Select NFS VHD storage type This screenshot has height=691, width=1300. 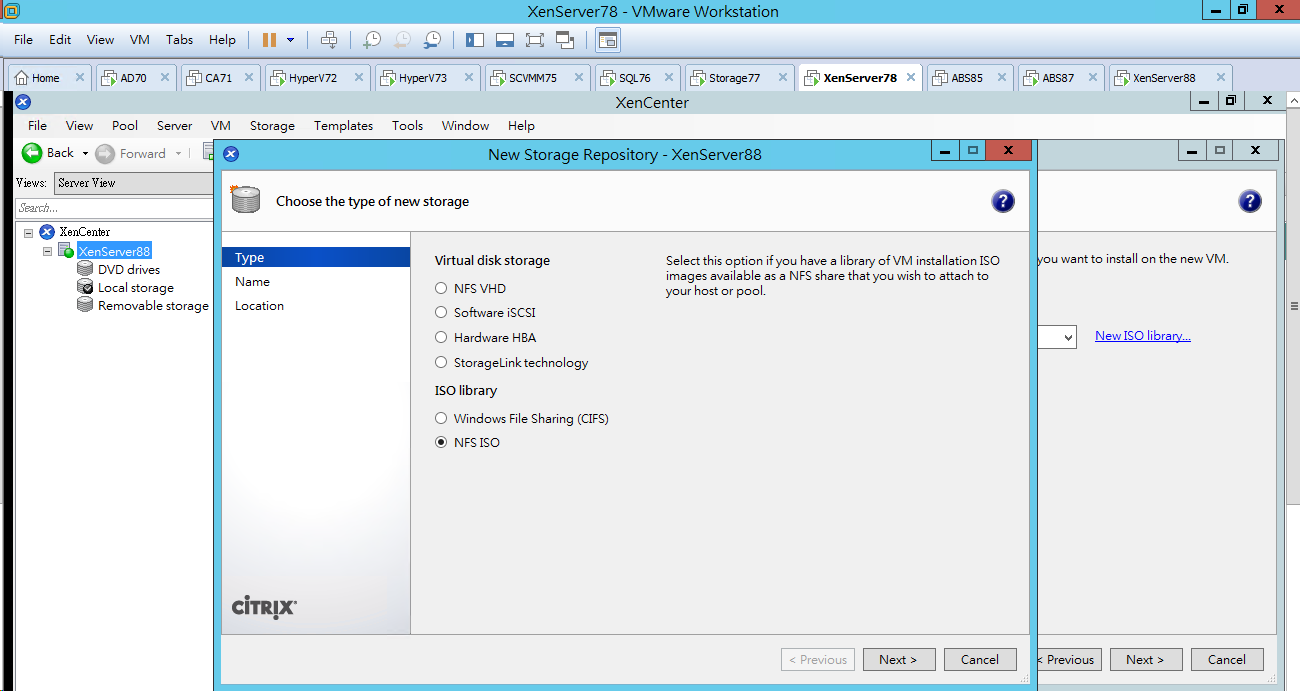[x=441, y=288]
